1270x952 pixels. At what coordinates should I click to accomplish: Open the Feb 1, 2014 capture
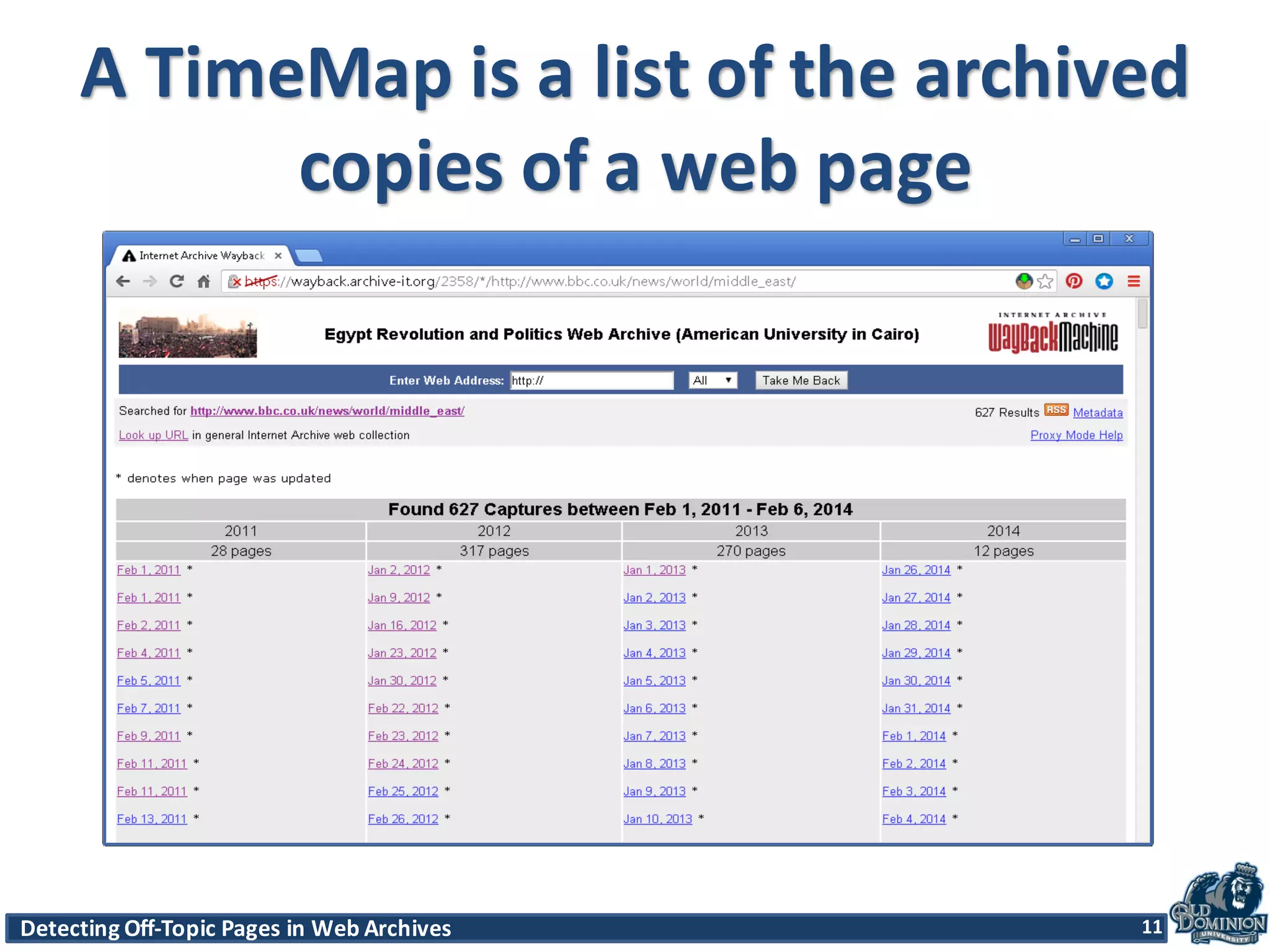914,736
